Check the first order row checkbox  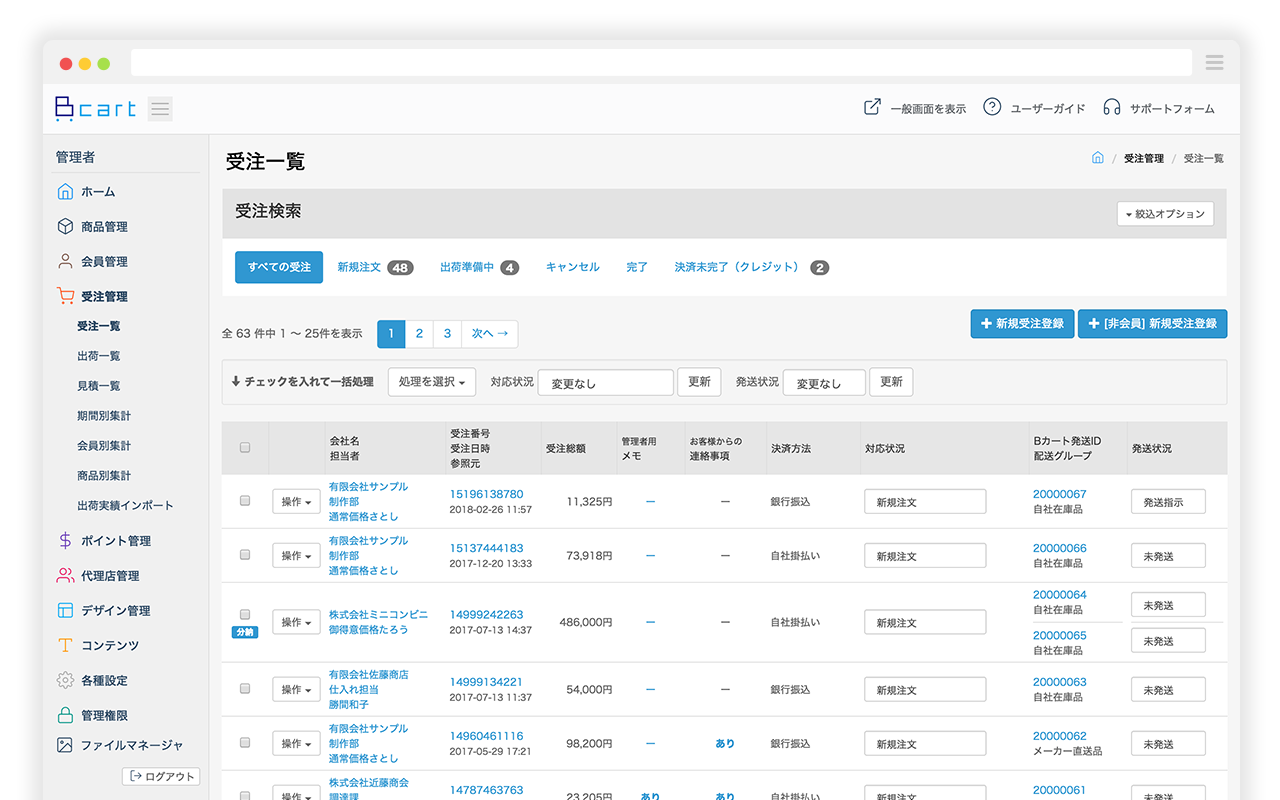(x=244, y=500)
